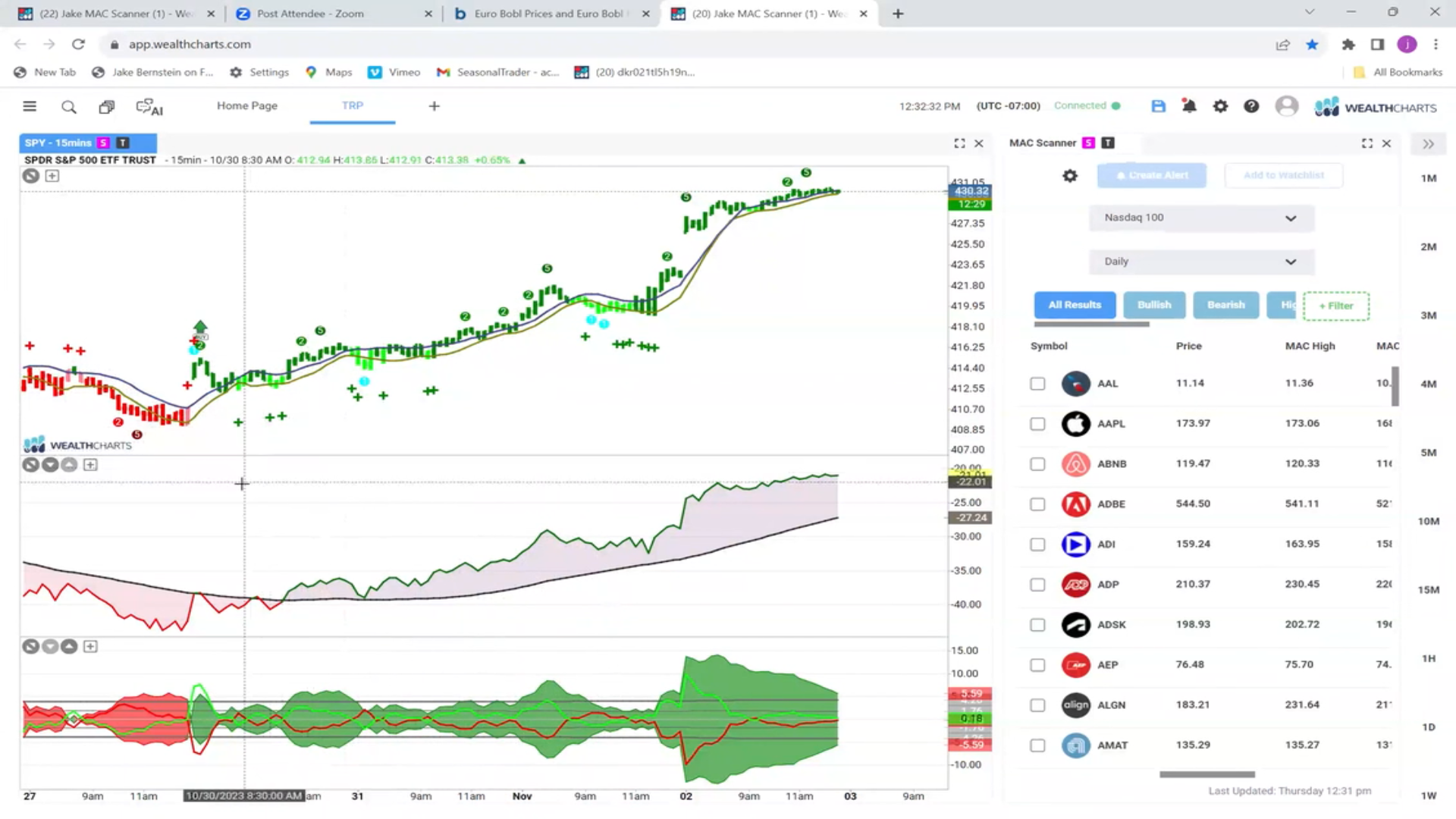Open the hamburger main menu
This screenshot has width=1456, height=819.
pos(30,107)
